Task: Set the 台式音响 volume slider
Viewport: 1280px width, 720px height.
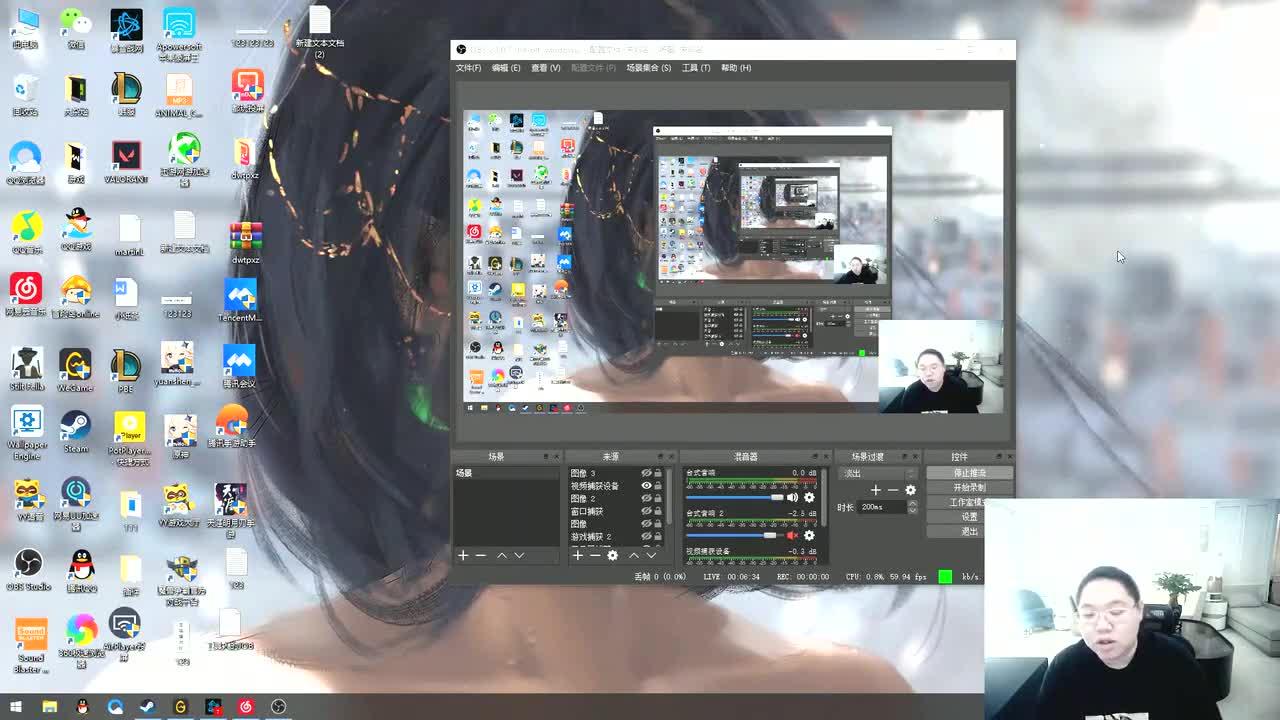Action: (735, 497)
